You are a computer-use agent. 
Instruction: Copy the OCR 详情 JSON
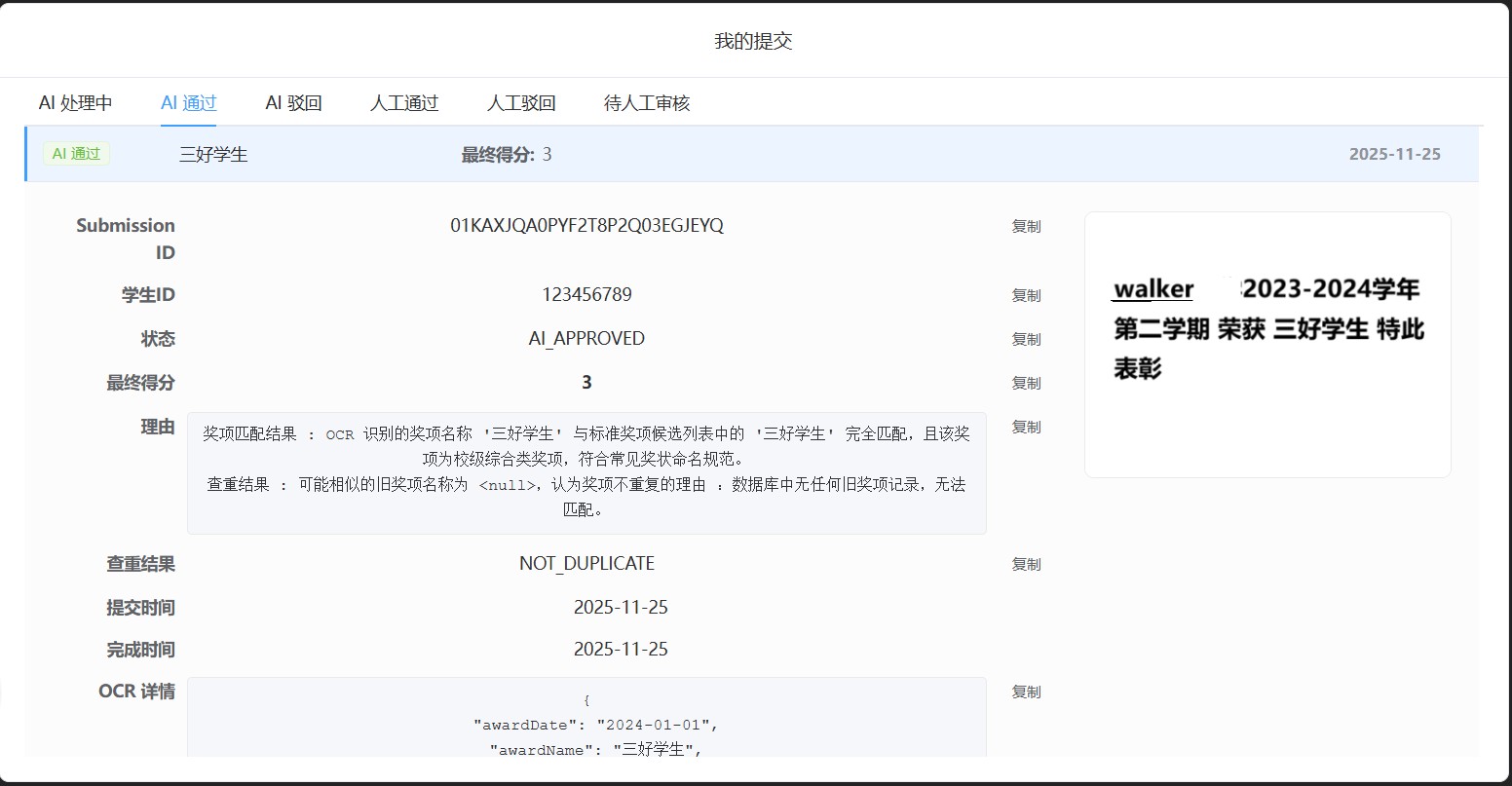1026,692
